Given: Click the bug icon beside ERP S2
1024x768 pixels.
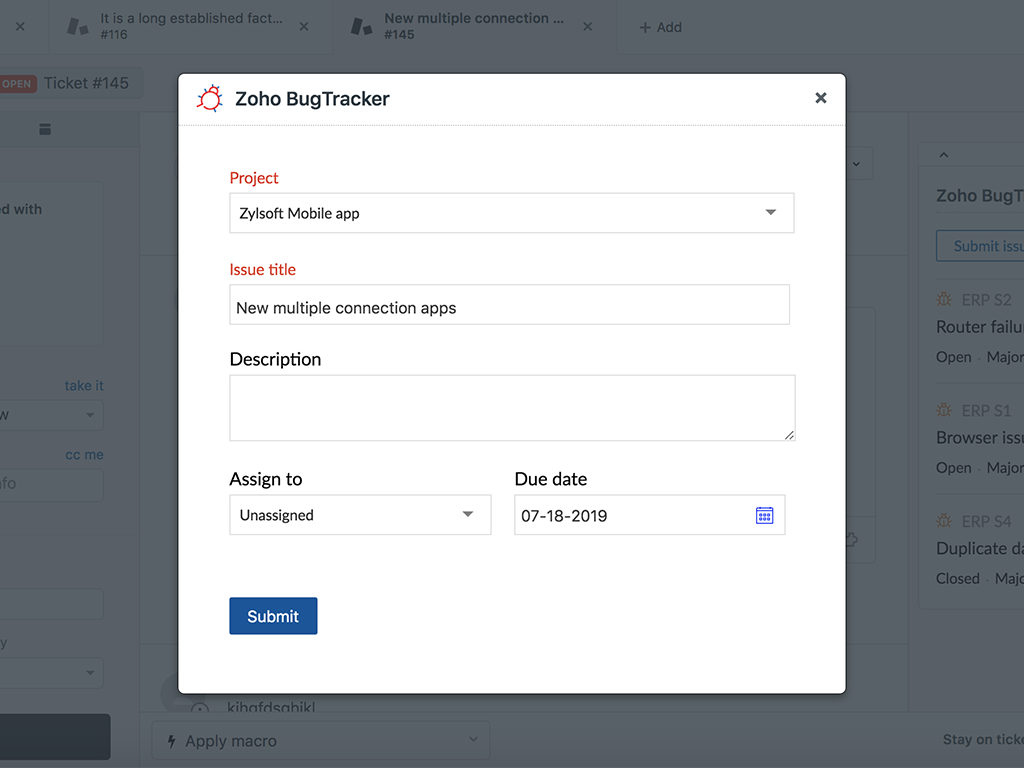Looking at the screenshot, I should 944,299.
